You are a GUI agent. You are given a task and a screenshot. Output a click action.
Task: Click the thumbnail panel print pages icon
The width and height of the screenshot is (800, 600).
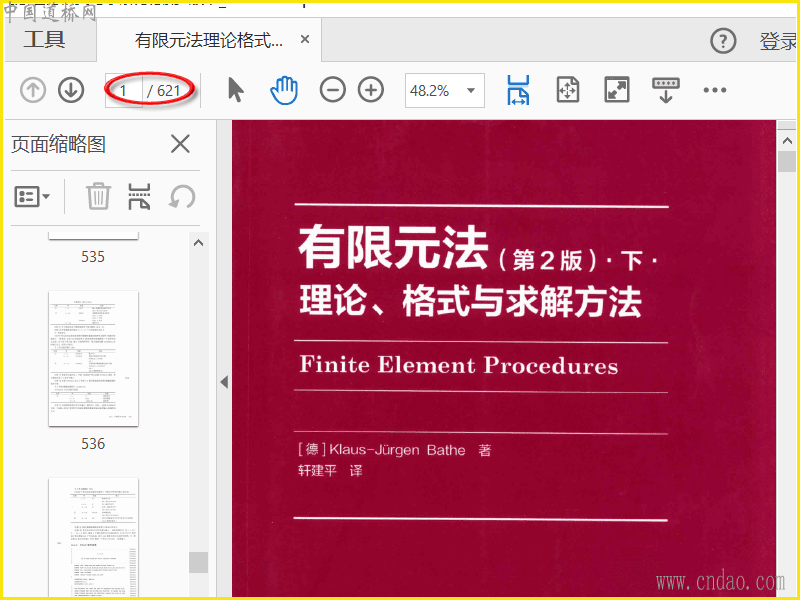tap(139, 196)
